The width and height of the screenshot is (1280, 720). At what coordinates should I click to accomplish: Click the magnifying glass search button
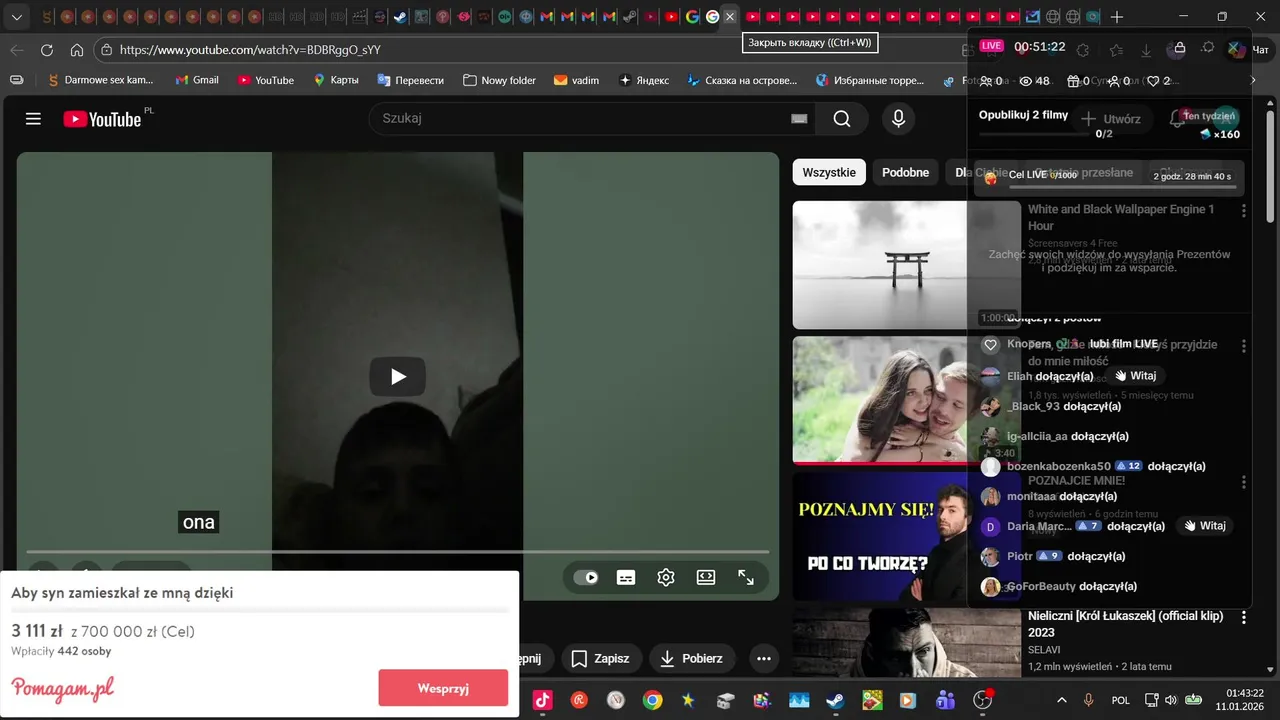coord(842,119)
